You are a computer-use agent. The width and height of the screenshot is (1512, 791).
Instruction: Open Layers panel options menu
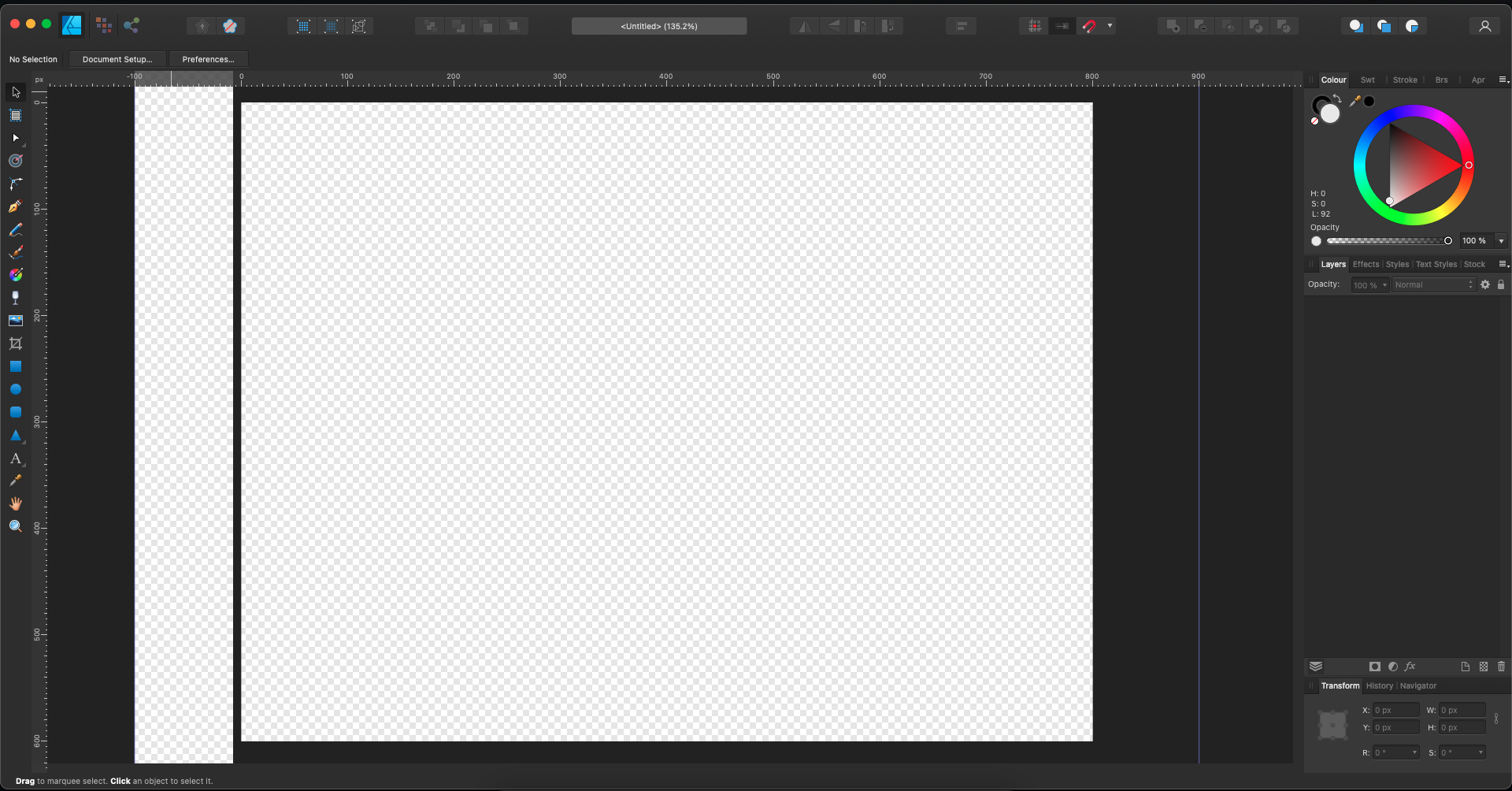tap(1503, 264)
